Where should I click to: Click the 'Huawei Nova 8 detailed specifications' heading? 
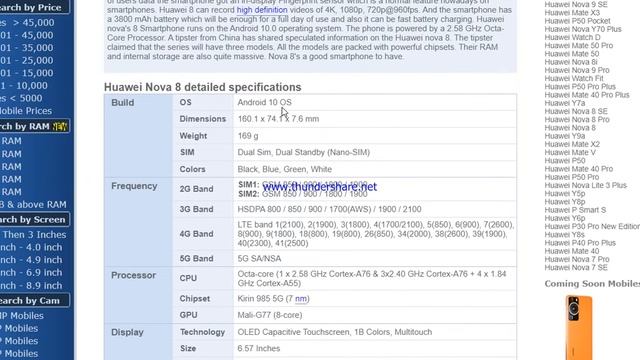pyautogui.click(x=202, y=87)
